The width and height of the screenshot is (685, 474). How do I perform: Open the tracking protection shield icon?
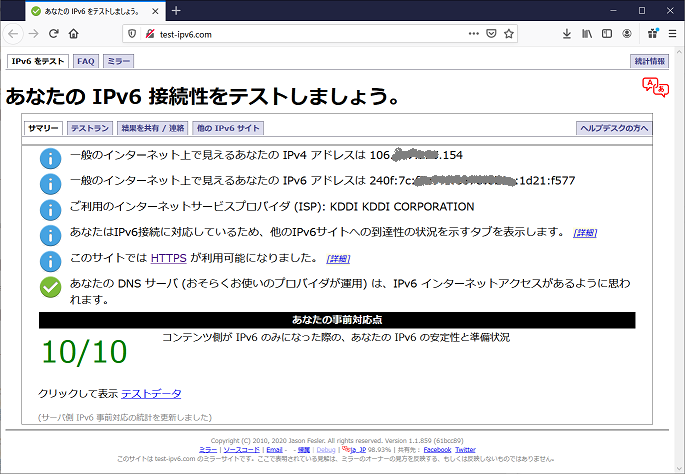pos(132,34)
